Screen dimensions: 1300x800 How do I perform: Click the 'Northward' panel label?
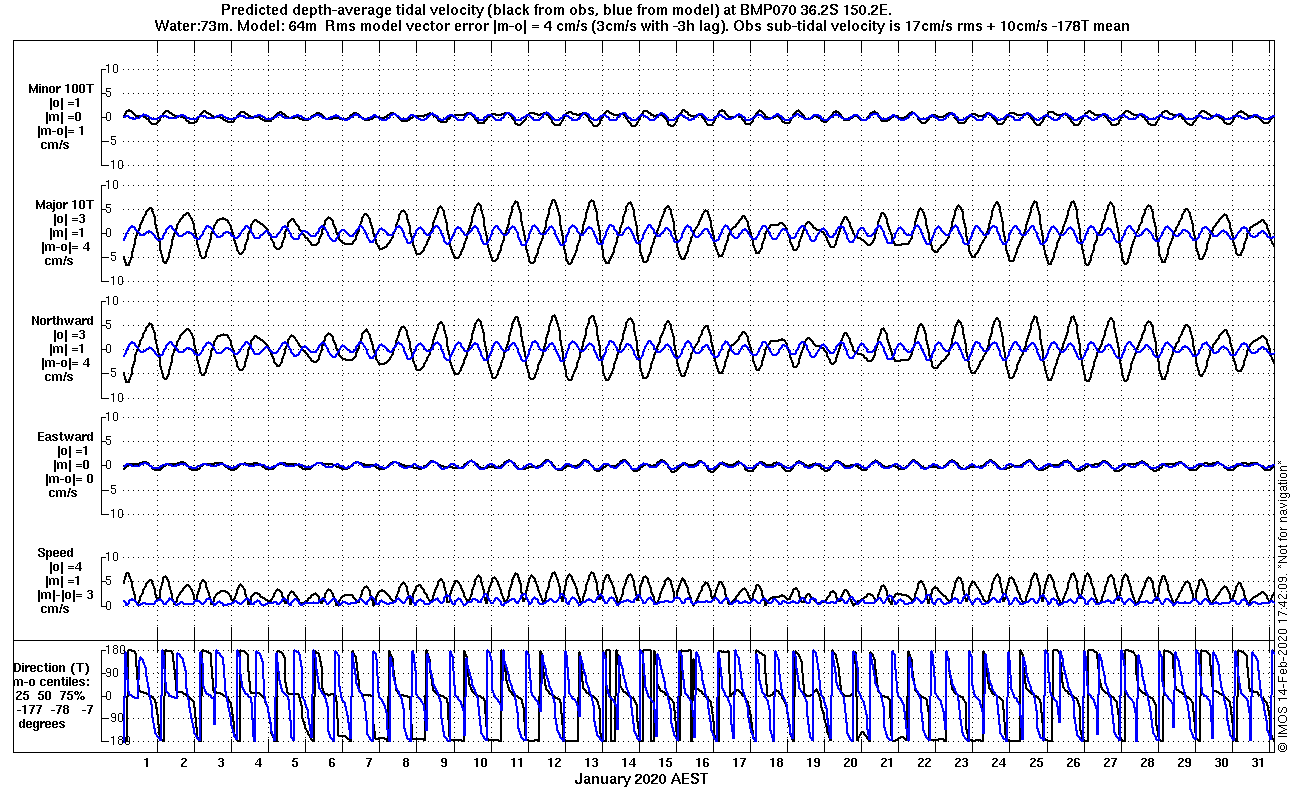(62, 321)
